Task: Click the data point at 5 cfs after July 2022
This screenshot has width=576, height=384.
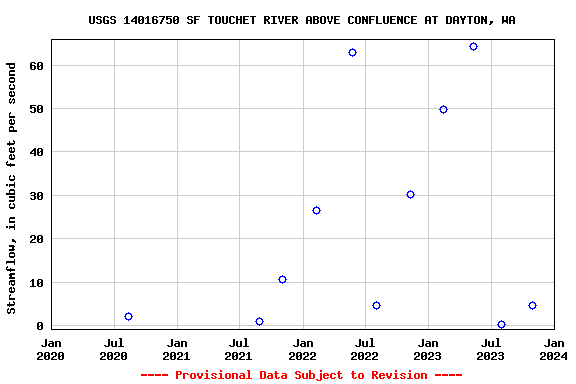Action: tap(376, 305)
